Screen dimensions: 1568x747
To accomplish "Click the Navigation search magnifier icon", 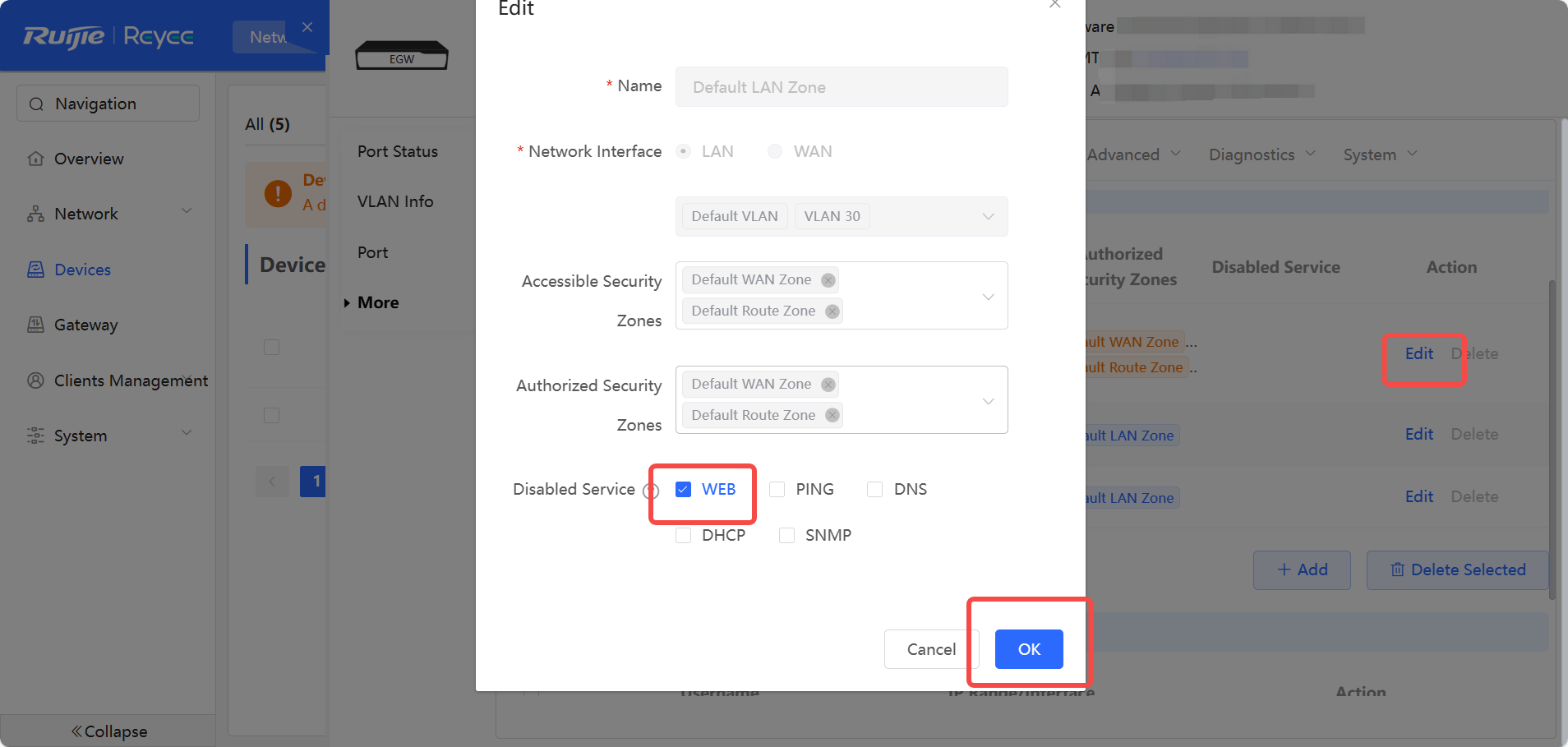I will pos(36,104).
